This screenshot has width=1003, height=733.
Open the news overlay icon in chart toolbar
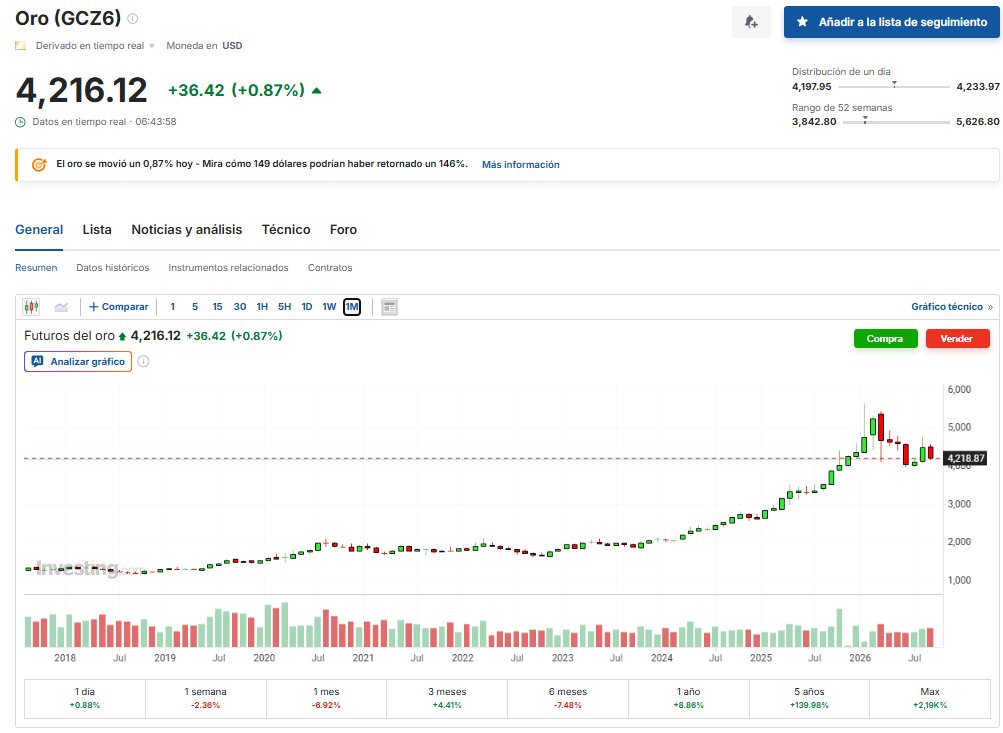[389, 307]
